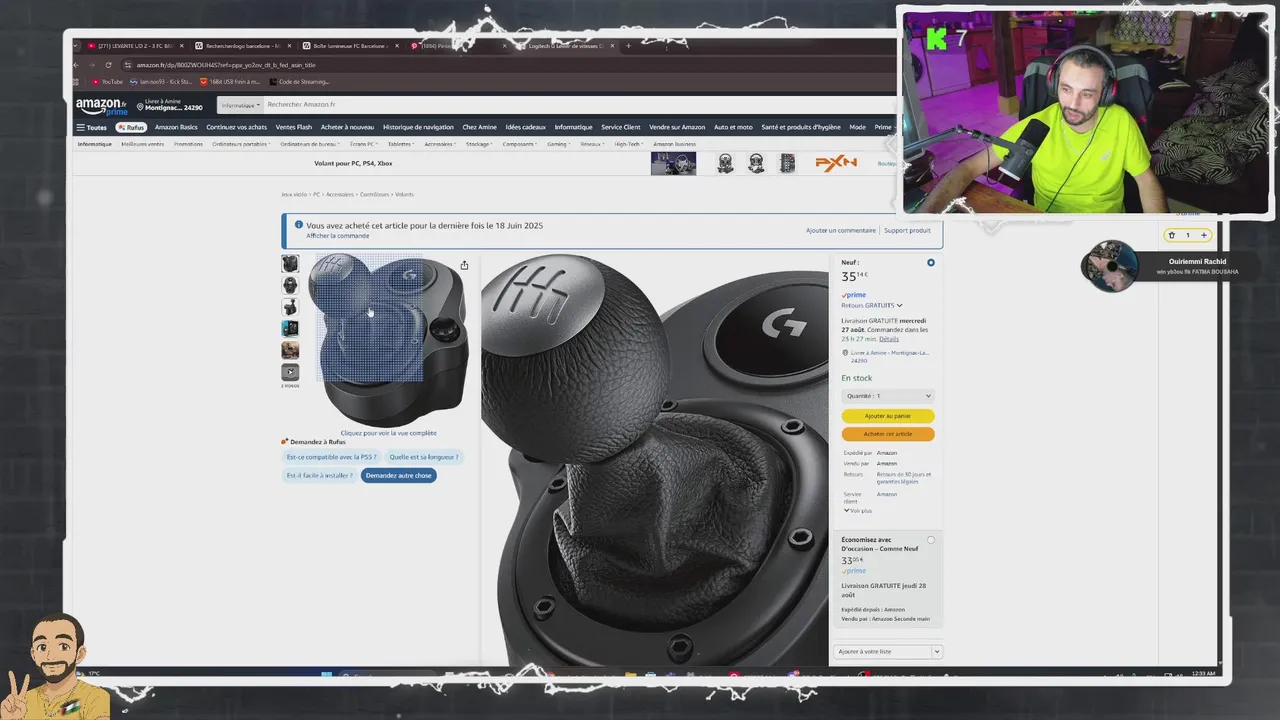Ask Rufus Quelle est sa longueur
Viewport: 1280px width, 720px height.
coord(424,457)
